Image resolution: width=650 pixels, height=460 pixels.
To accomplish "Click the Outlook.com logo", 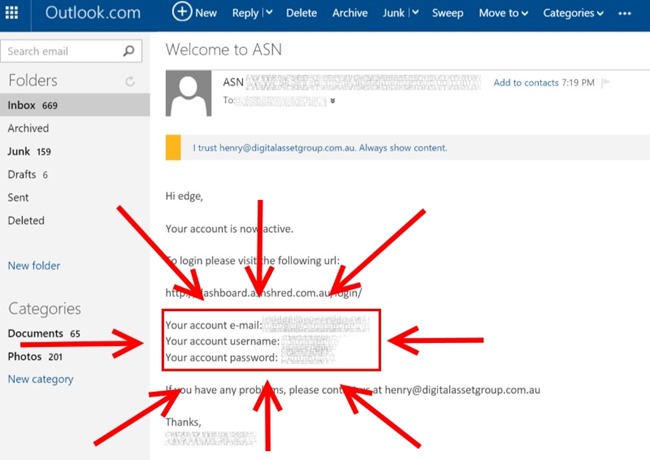I will (x=93, y=13).
